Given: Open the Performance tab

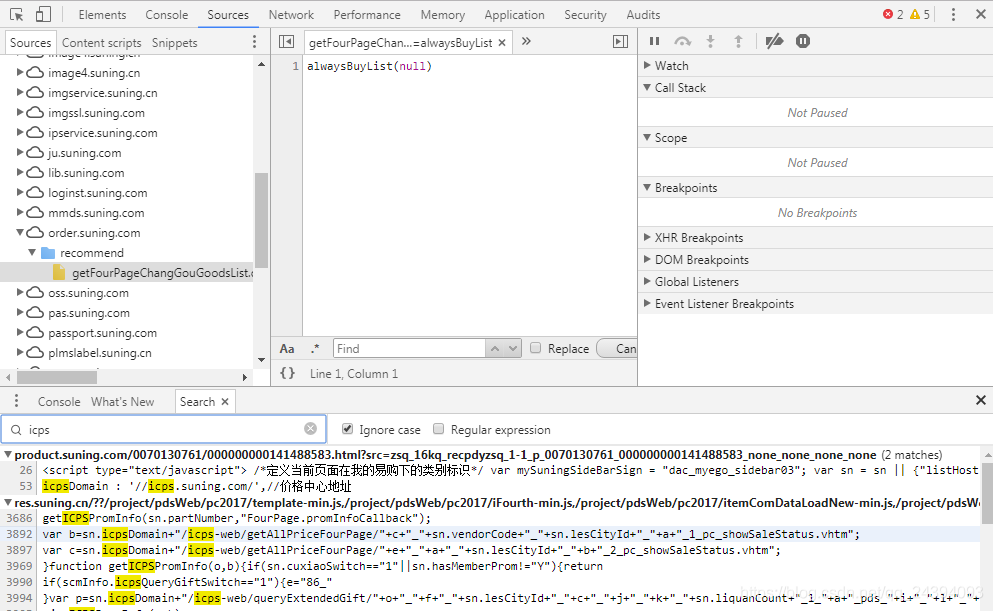Looking at the screenshot, I should pos(367,15).
